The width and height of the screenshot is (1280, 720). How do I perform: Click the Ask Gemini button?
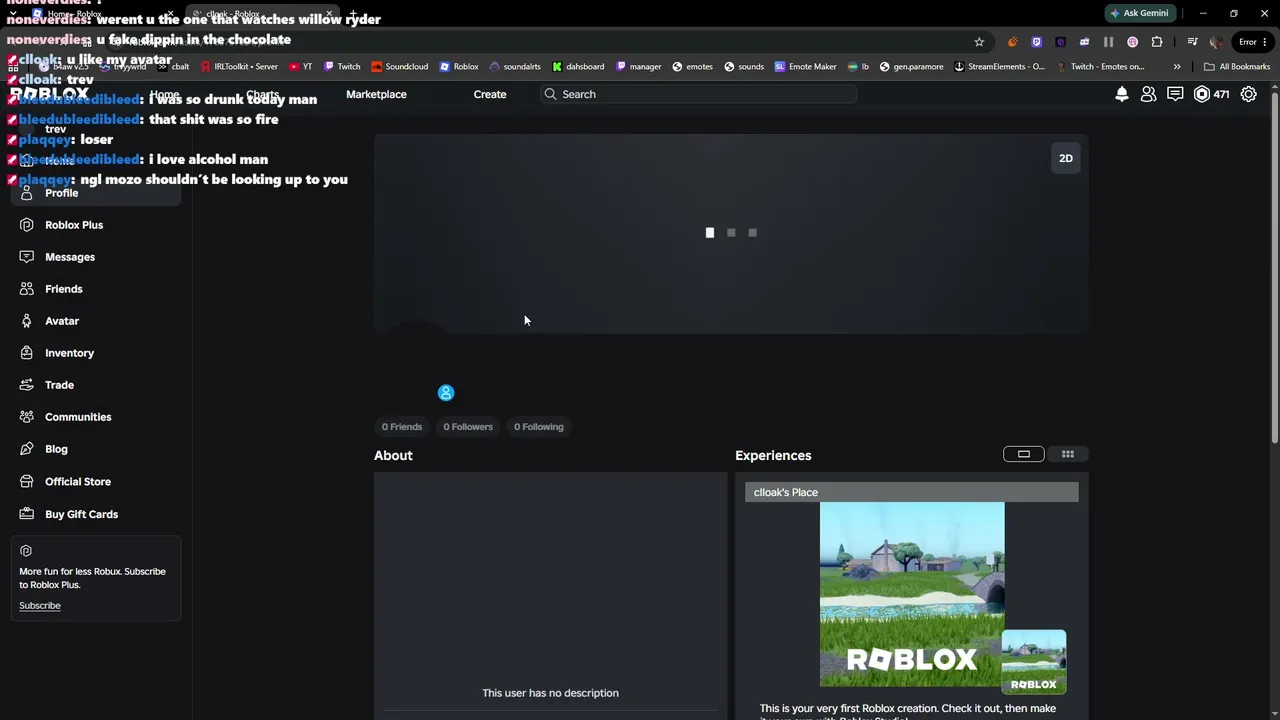pos(1139,13)
